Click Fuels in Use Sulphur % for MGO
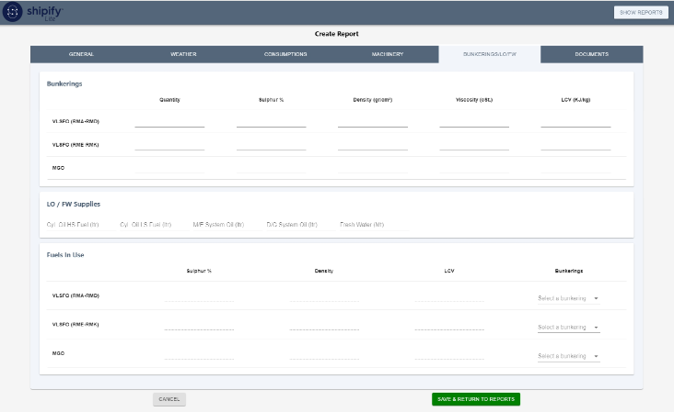The width and height of the screenshot is (674, 412). tap(198, 354)
